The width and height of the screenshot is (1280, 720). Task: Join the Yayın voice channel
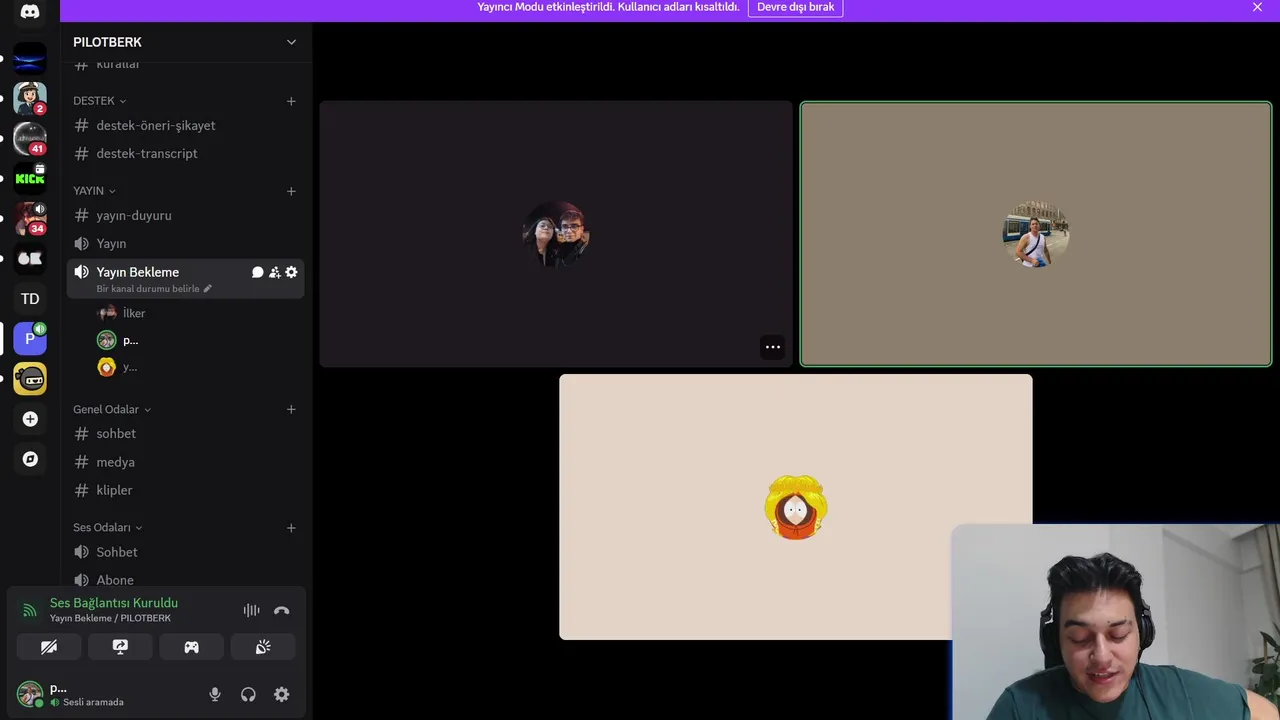(186, 243)
